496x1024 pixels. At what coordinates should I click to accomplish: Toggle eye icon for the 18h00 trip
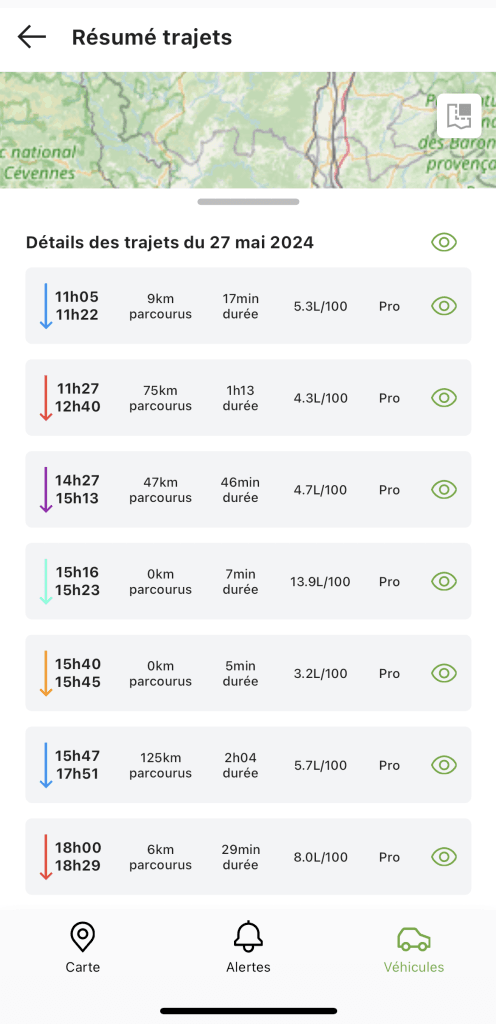pos(444,857)
